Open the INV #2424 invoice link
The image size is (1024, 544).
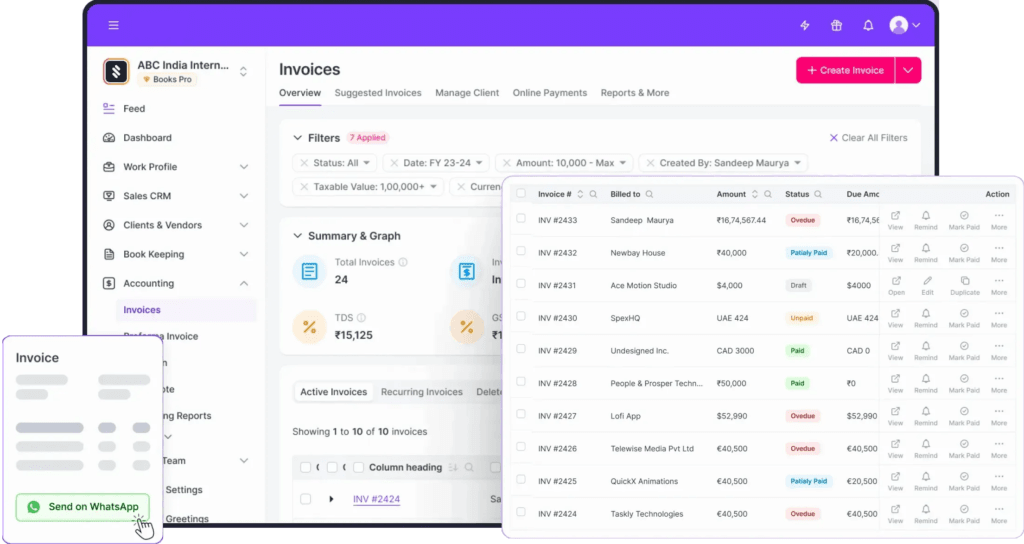(376, 499)
